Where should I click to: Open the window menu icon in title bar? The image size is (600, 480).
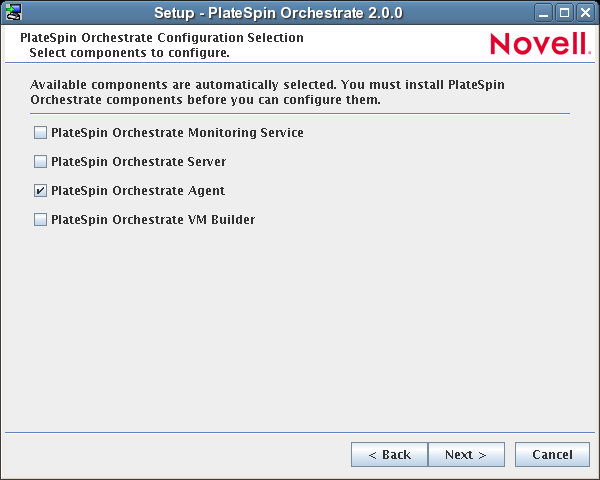coord(13,12)
